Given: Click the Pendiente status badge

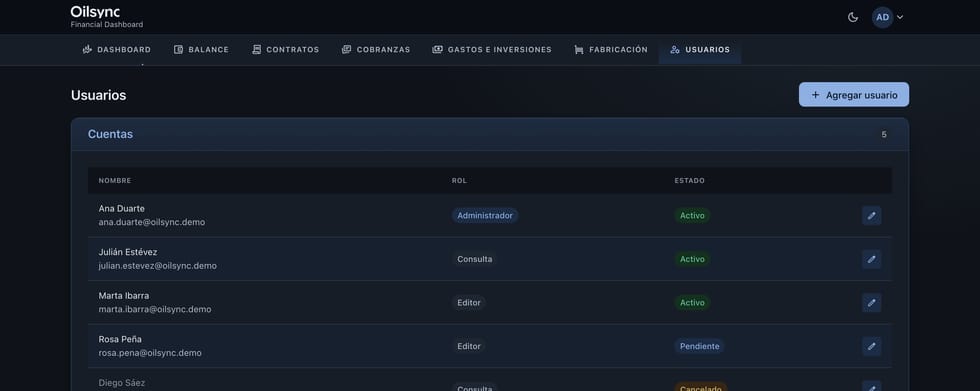Looking at the screenshot, I should coord(699,346).
